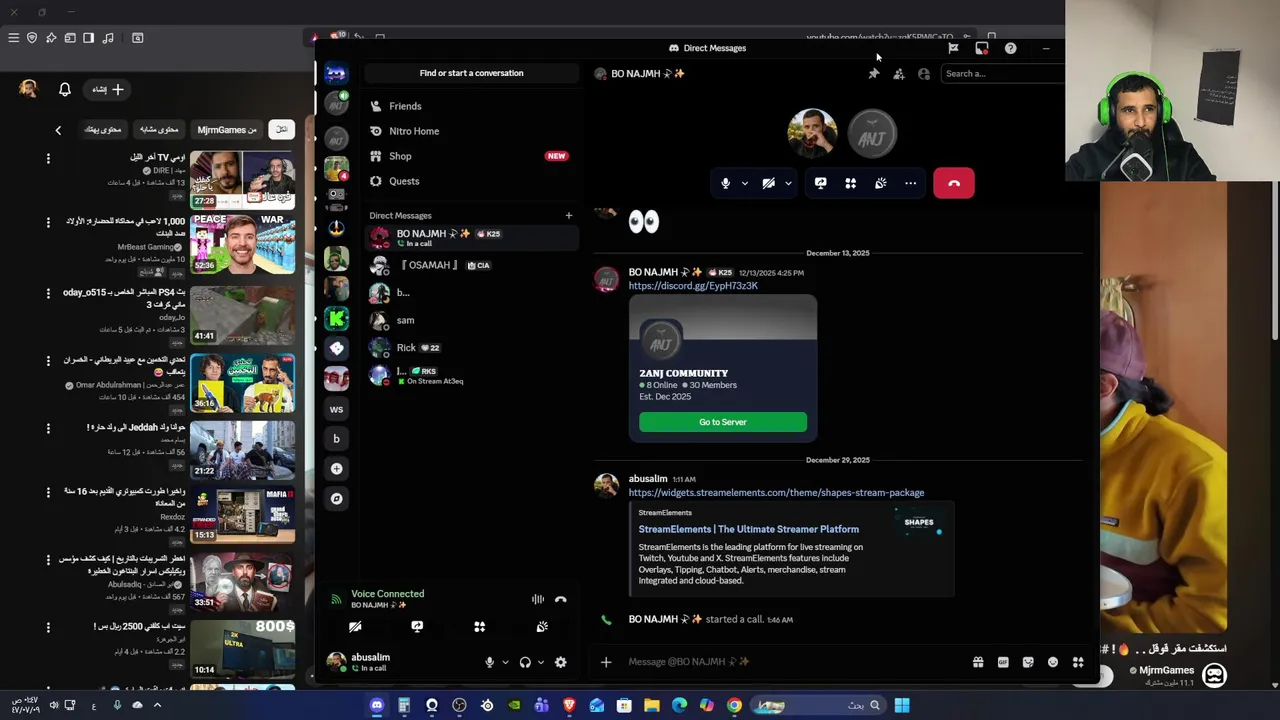
Task: Open Discord inbox icon in title bar
Action: tap(982, 48)
